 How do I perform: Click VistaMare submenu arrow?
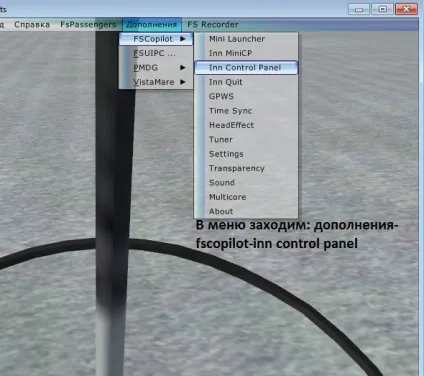(x=183, y=82)
